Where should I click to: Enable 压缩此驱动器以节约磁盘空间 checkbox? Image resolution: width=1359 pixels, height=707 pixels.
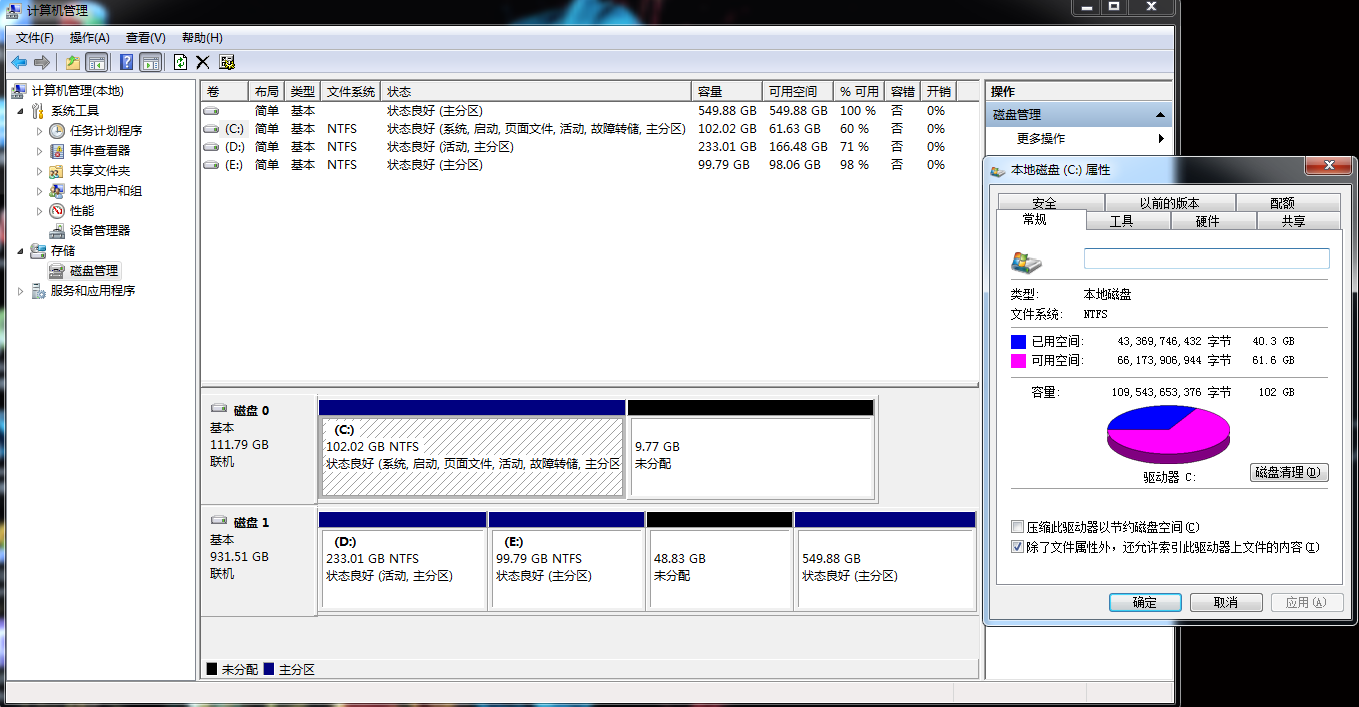pyautogui.click(x=1018, y=527)
